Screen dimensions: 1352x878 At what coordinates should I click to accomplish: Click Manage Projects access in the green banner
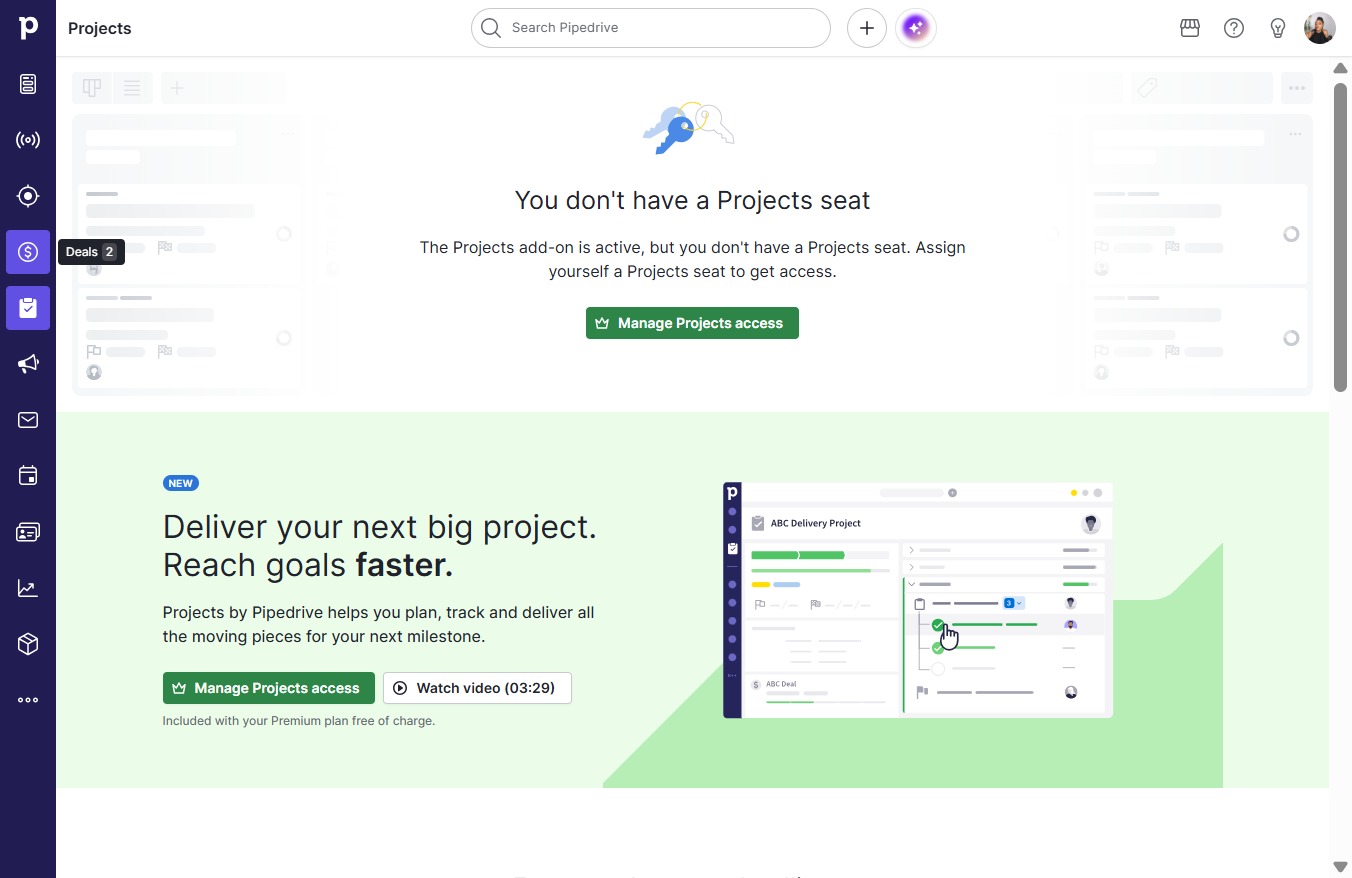coord(269,688)
